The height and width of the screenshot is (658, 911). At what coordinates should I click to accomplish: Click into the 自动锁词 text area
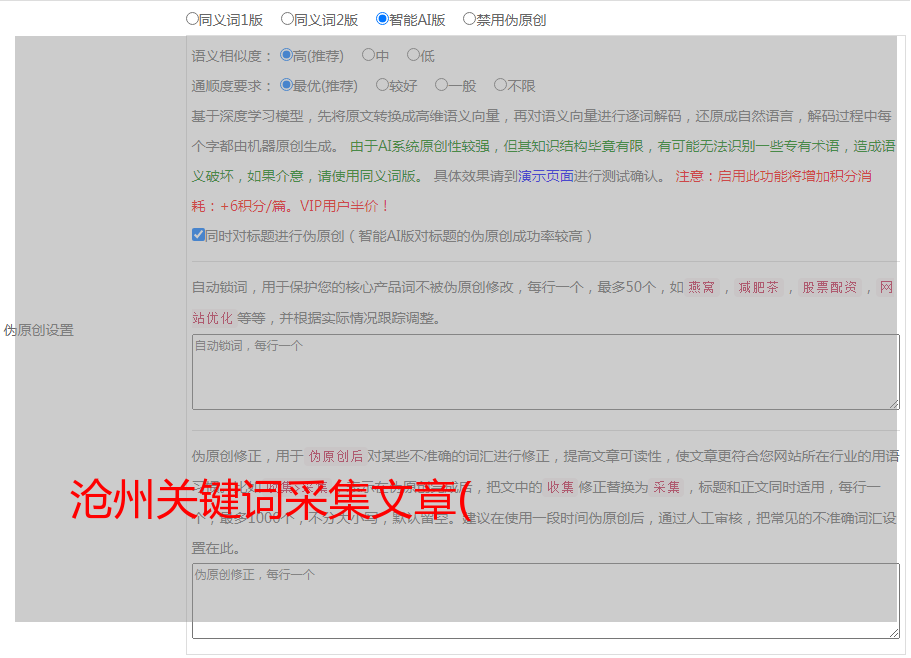pos(545,372)
